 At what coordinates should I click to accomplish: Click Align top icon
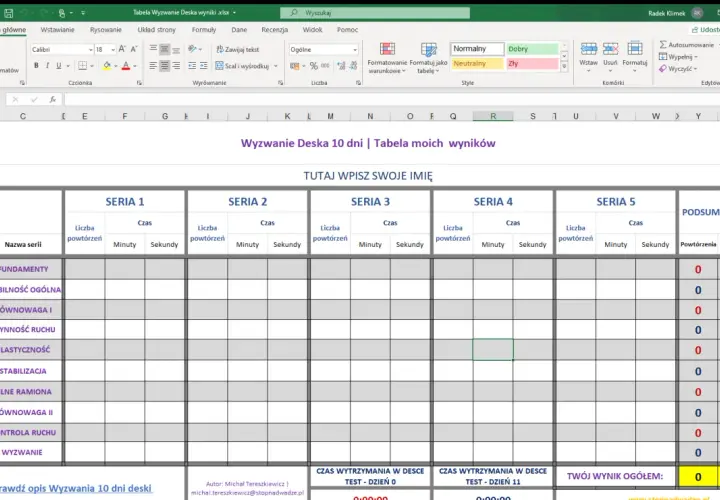153,49
